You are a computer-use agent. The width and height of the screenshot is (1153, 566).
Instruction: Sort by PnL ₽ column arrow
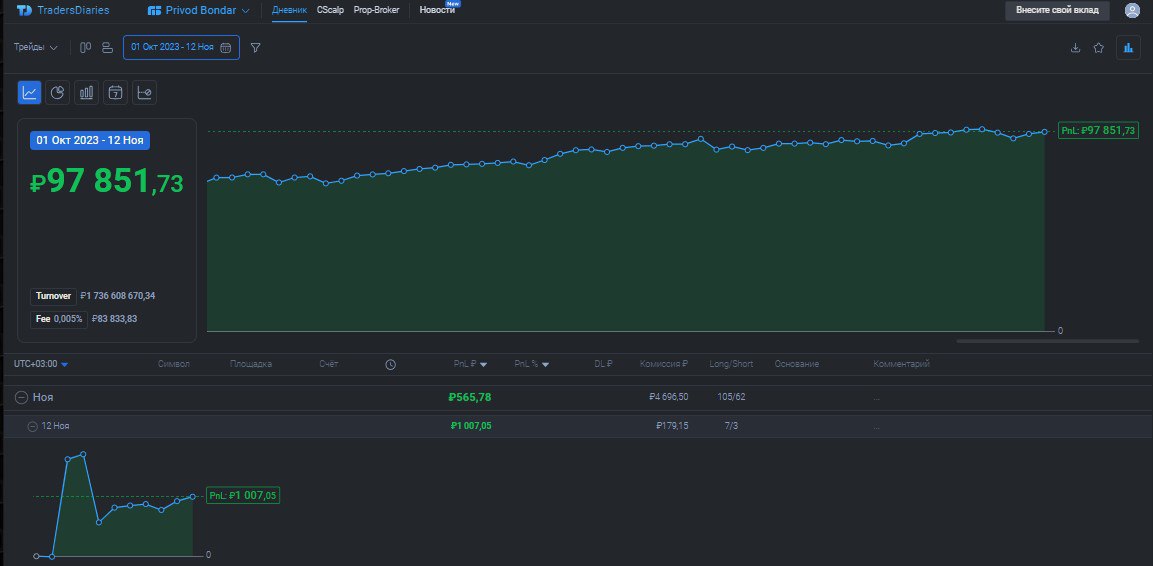tap(483, 365)
